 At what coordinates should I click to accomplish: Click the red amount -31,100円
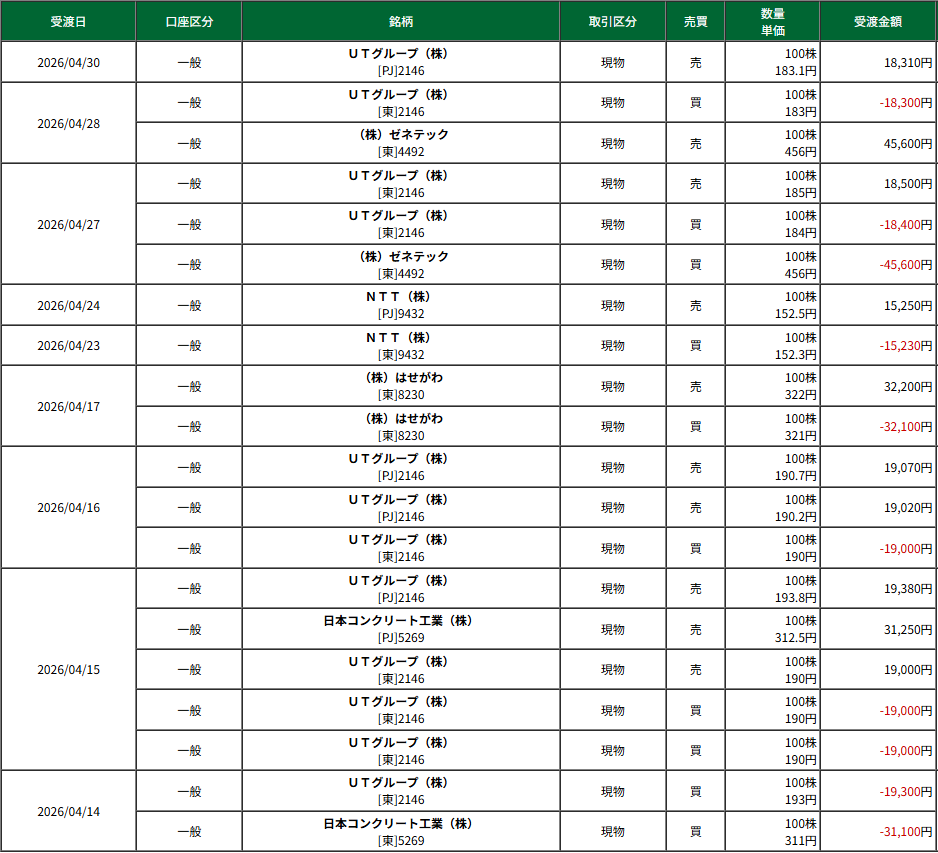(905, 831)
